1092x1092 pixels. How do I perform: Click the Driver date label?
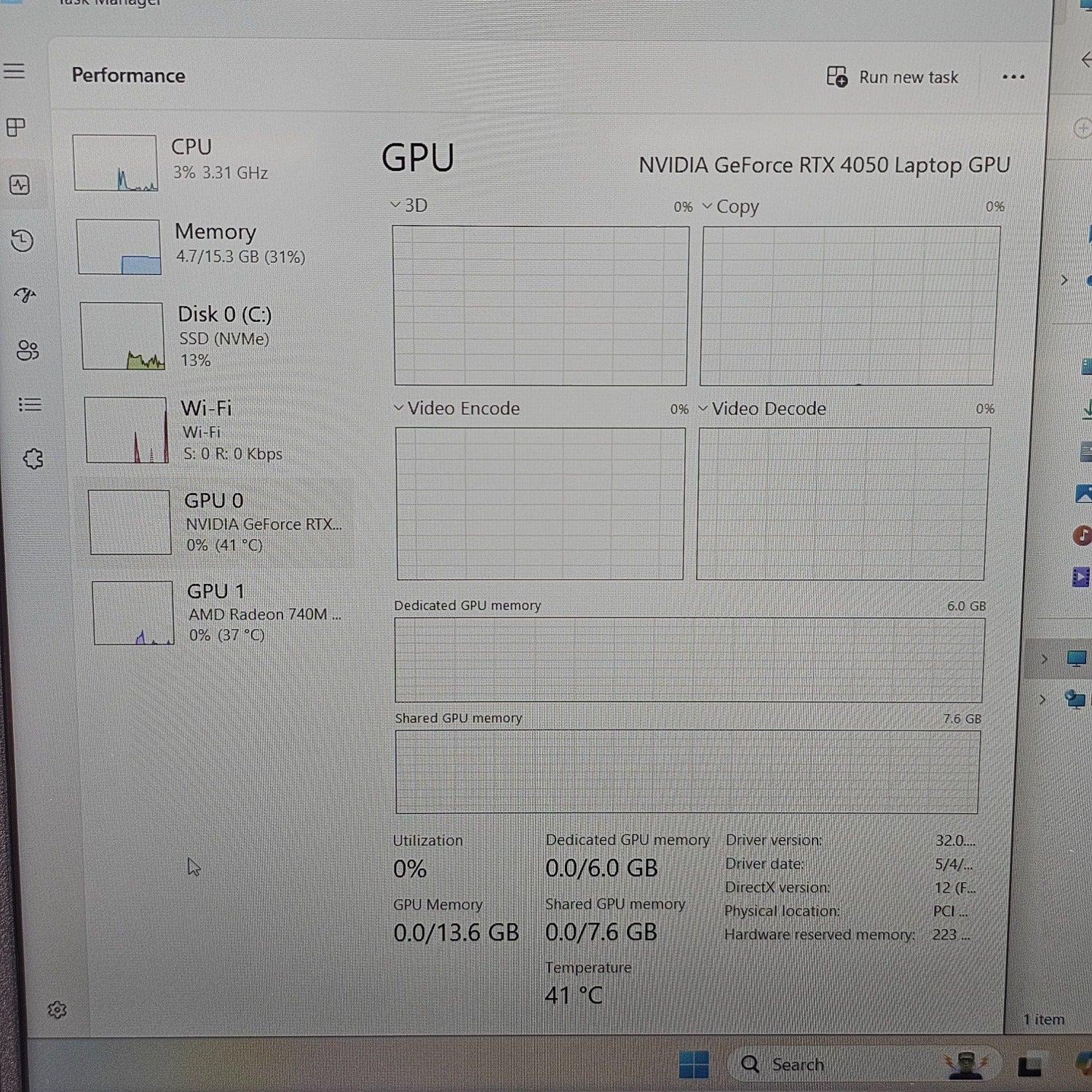[765, 864]
